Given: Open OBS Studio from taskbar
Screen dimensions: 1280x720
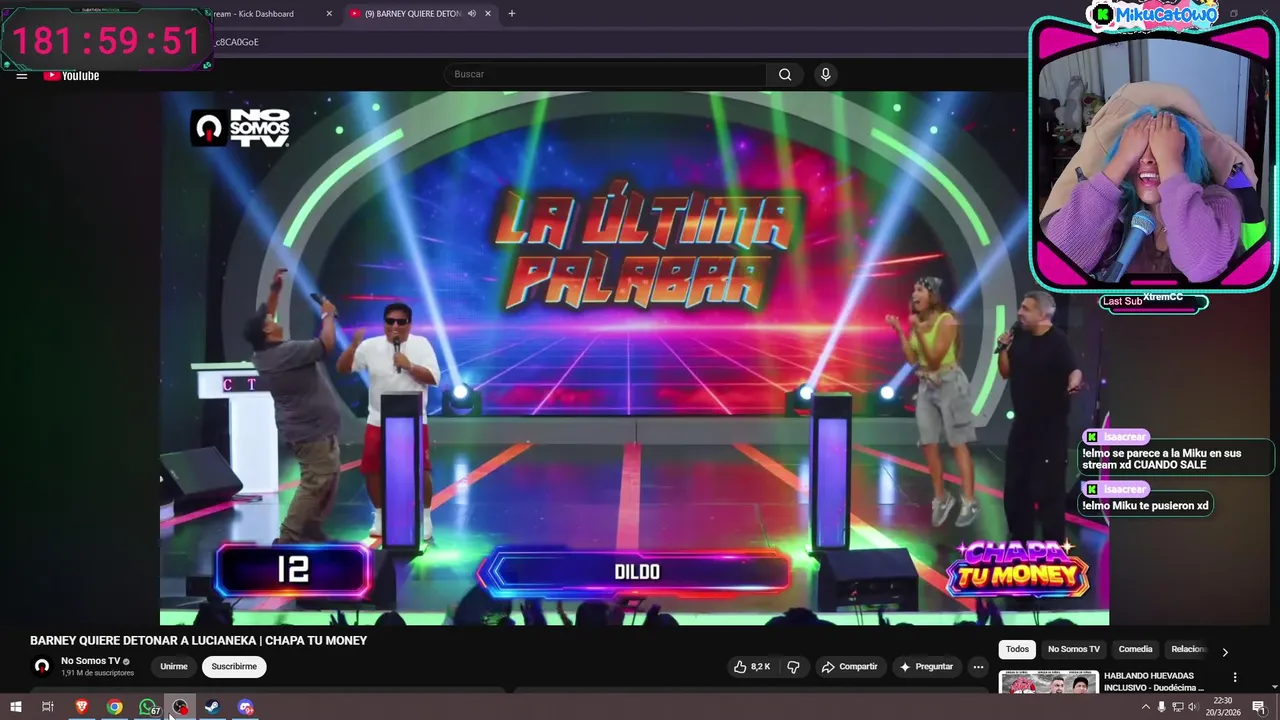Looking at the screenshot, I should (x=180, y=707).
